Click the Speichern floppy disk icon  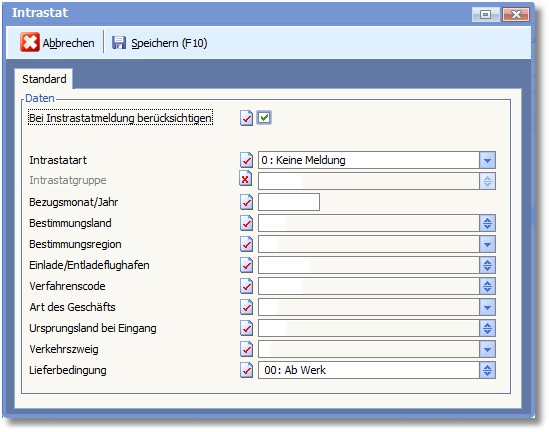click(119, 43)
